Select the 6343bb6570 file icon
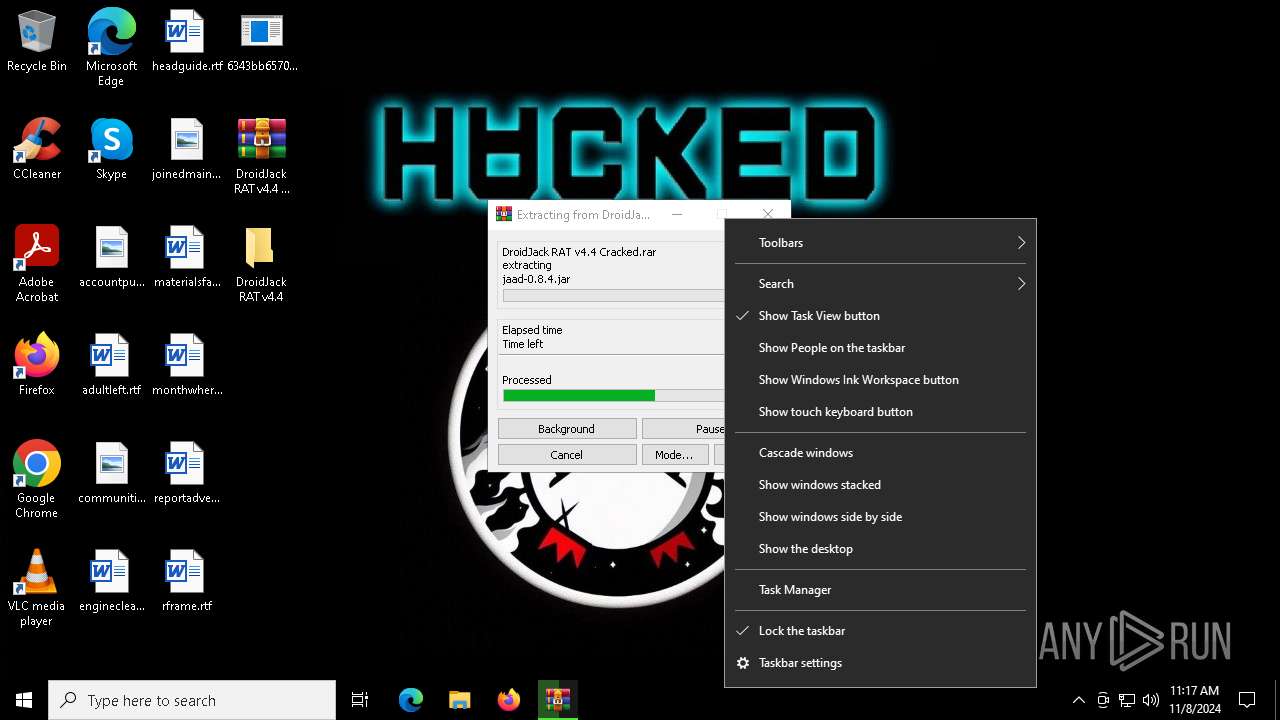 262,41
